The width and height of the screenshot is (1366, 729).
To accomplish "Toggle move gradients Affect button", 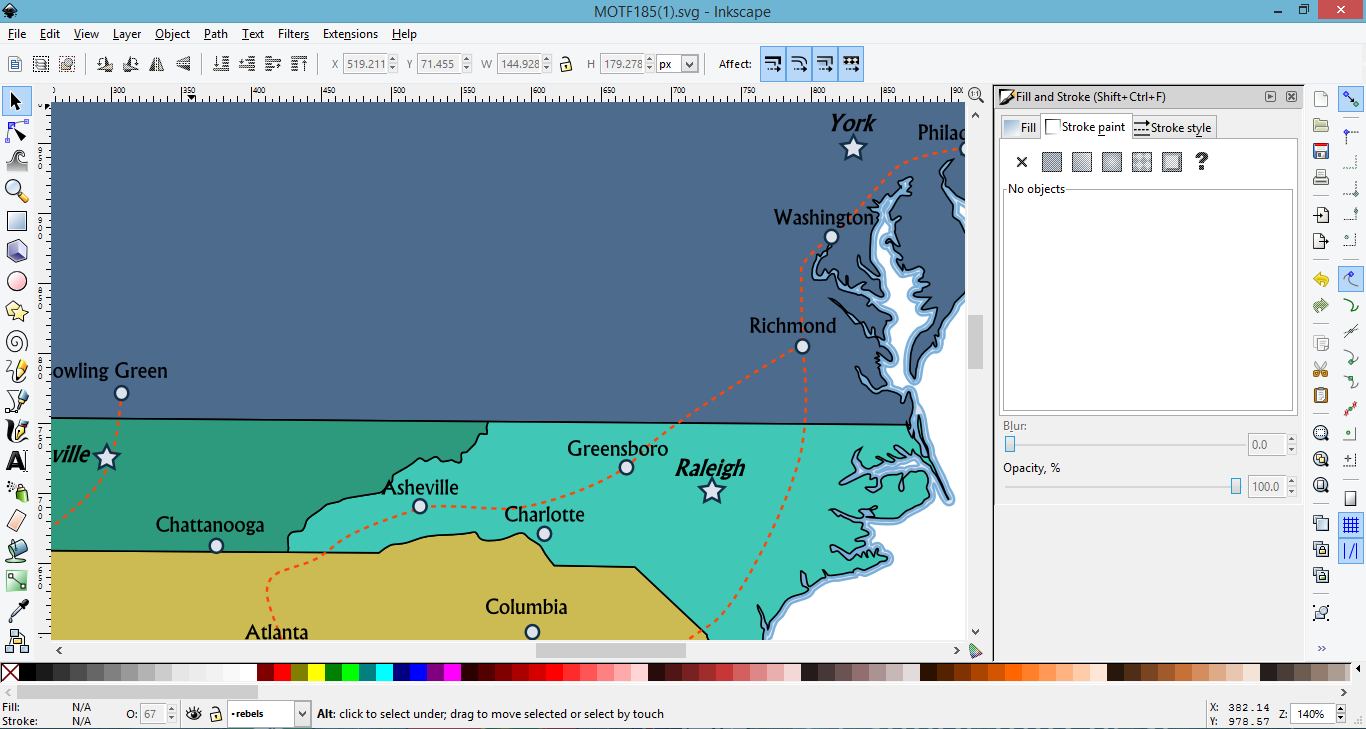I will 825,64.
